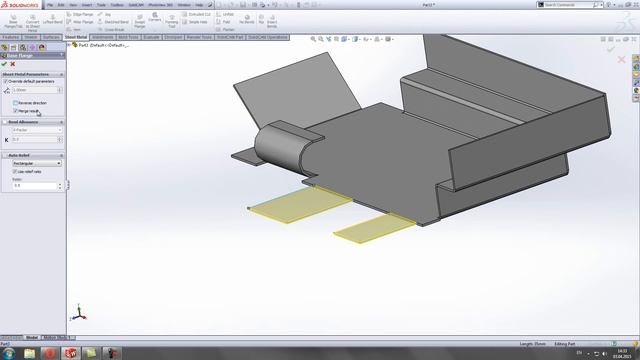This screenshot has width=640, height=360.
Task: Open the Corners tool
Action: pyautogui.click(x=155, y=17)
